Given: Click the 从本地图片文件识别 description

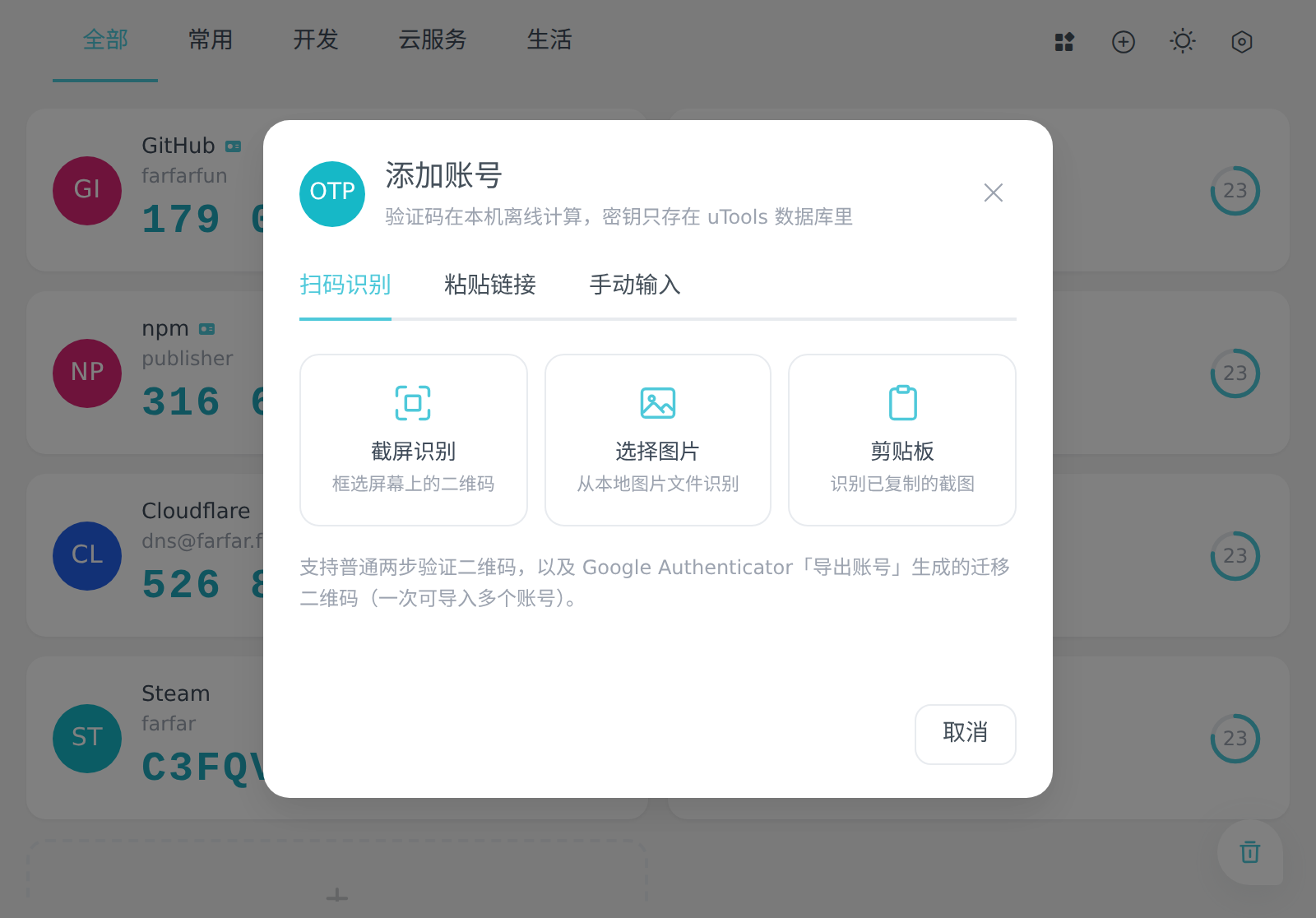Looking at the screenshot, I should pos(658,484).
